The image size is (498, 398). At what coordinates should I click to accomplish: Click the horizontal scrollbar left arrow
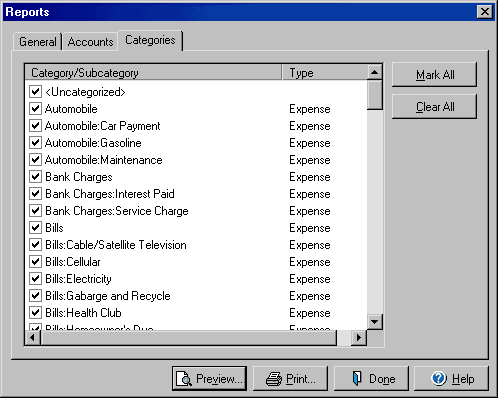(x=33, y=337)
